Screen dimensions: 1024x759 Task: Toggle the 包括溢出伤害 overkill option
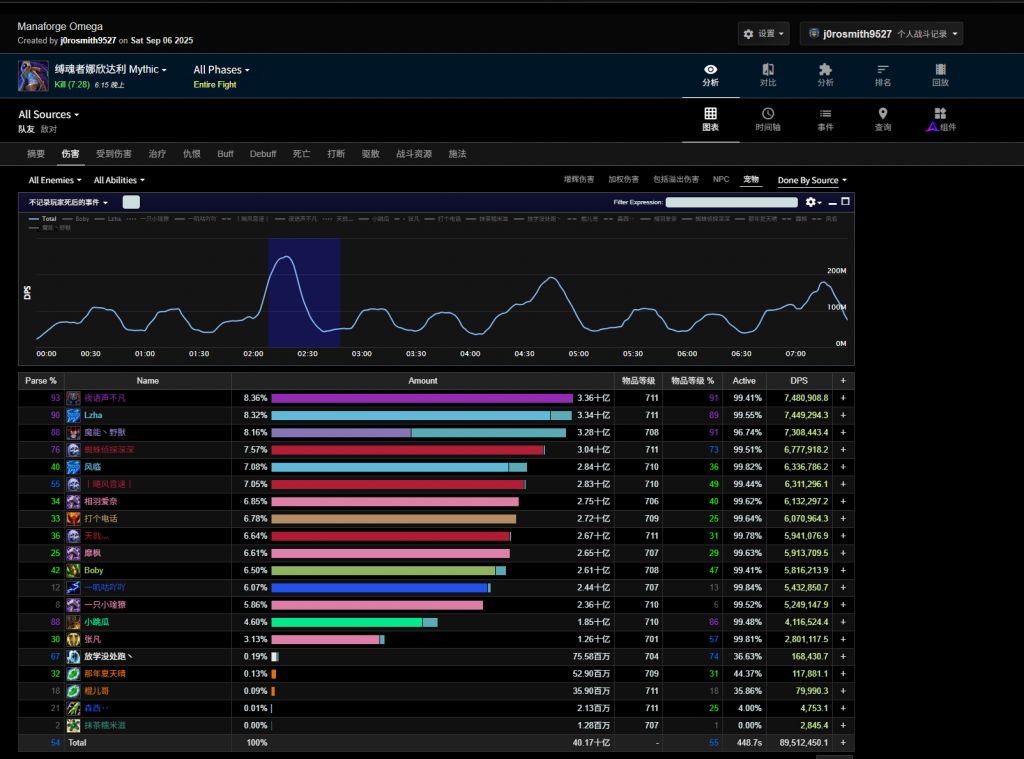click(x=675, y=180)
